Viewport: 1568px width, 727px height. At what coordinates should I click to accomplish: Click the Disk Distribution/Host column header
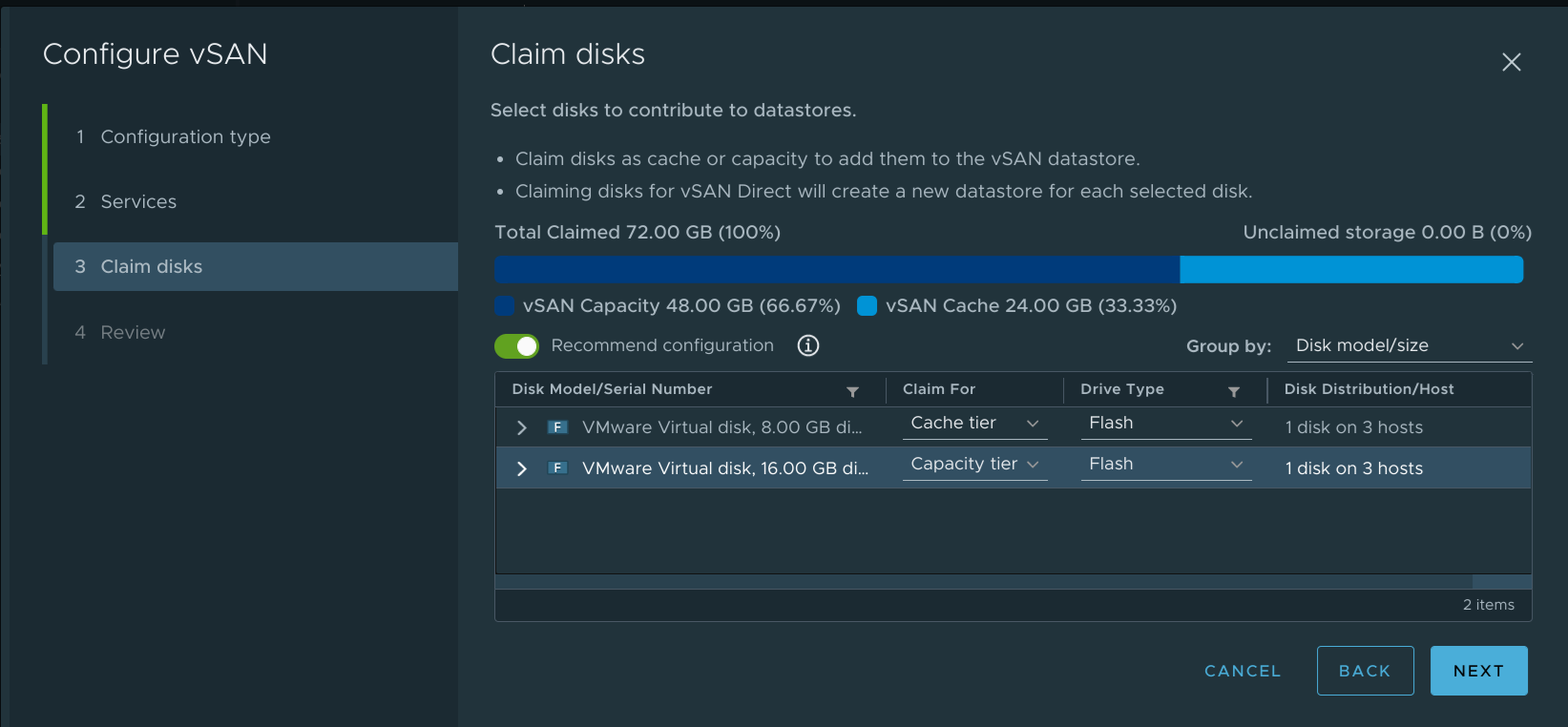[1369, 389]
